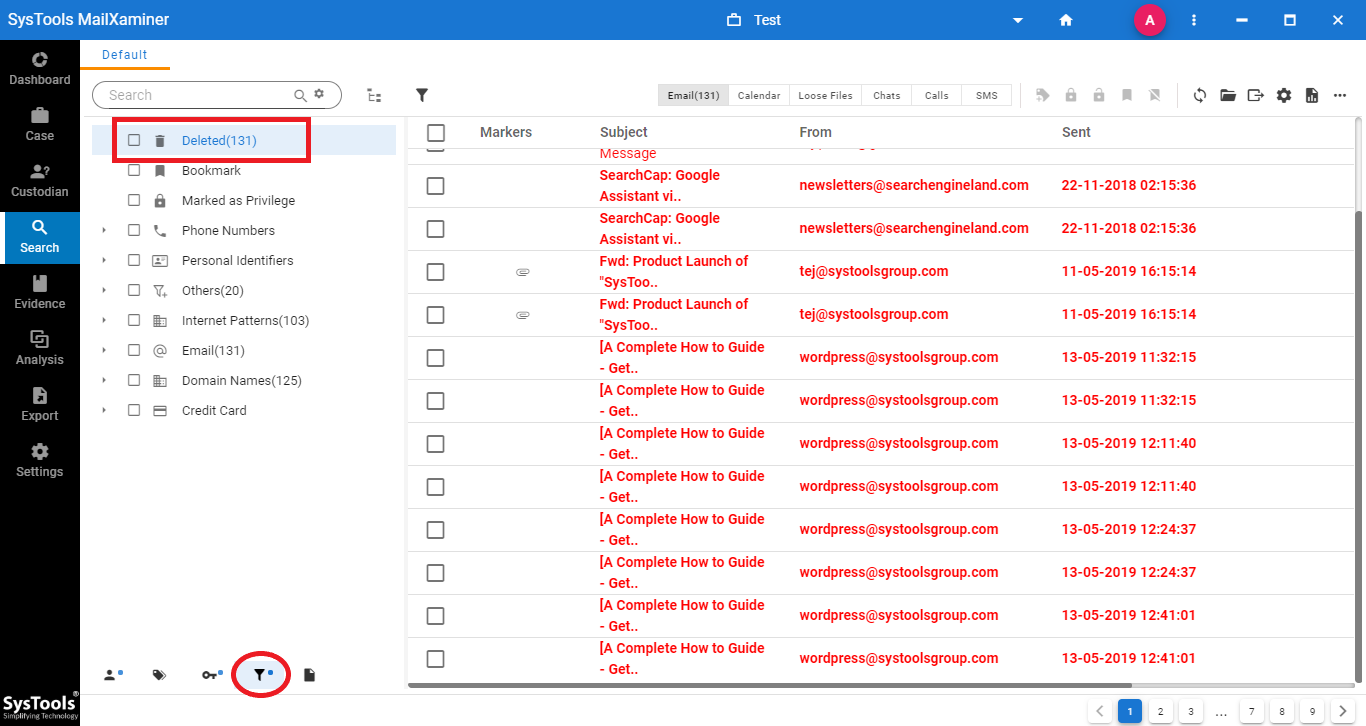Viewport: 1366px width, 726px height.
Task: Open the Dashboard section in sidebar
Action: [x=40, y=68]
